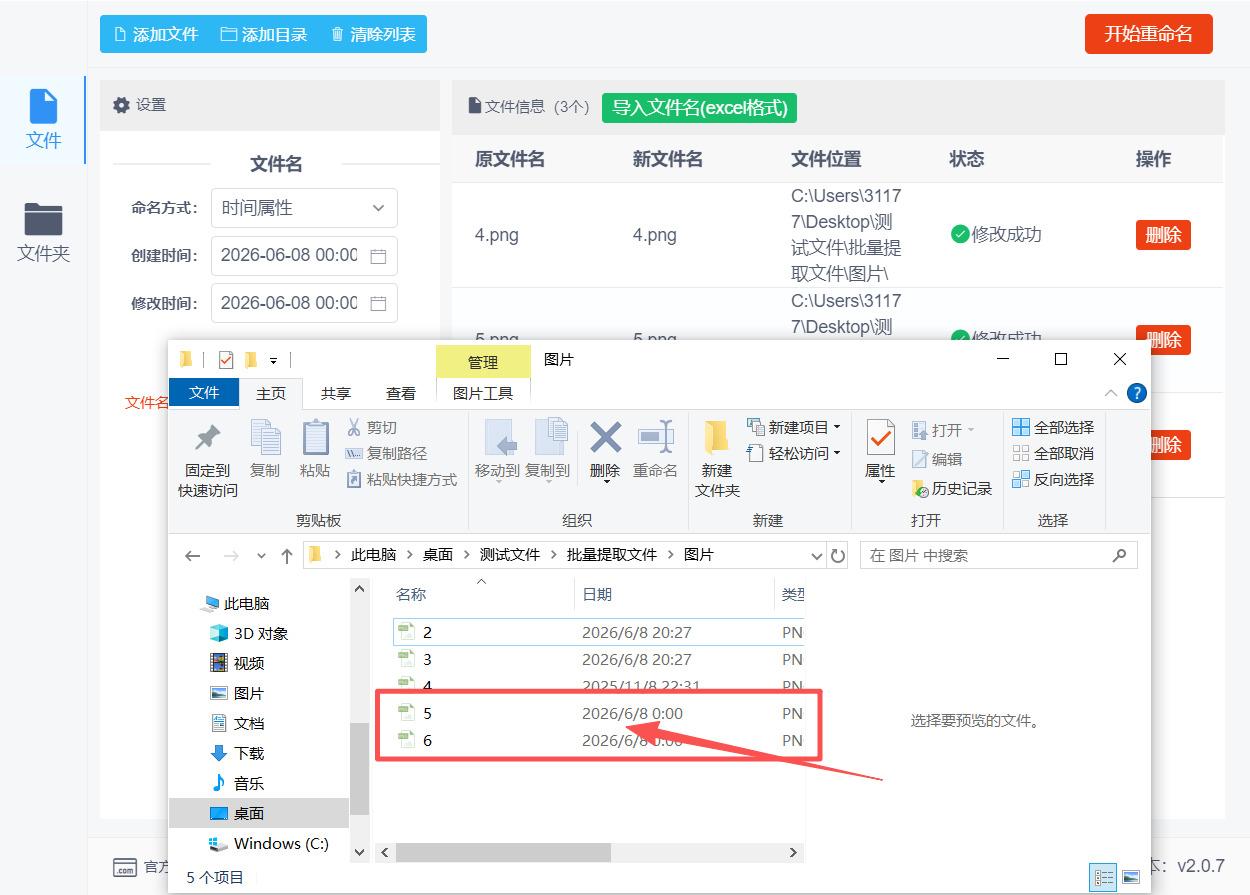
Task: Click 测试文件 in the address breadcrumb
Action: point(510,554)
